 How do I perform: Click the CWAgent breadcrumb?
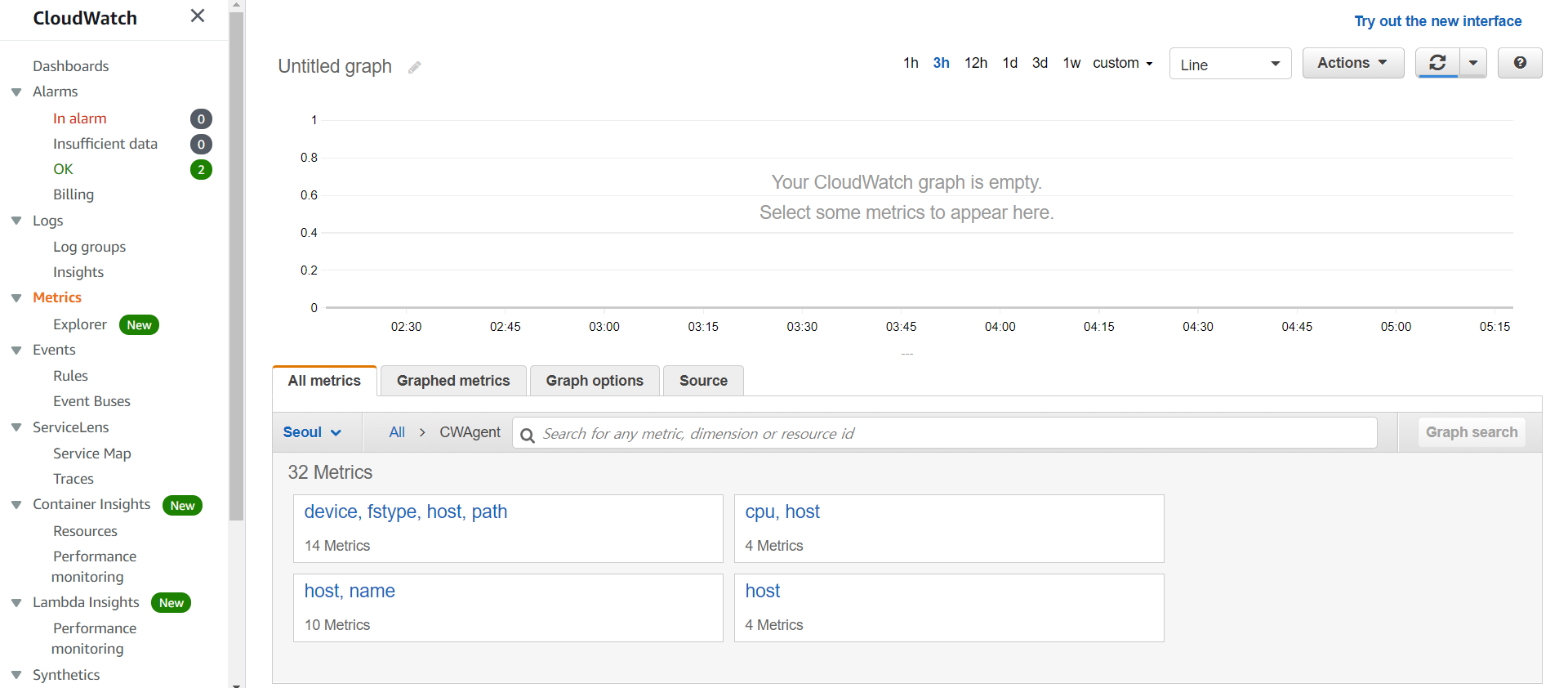click(x=470, y=432)
